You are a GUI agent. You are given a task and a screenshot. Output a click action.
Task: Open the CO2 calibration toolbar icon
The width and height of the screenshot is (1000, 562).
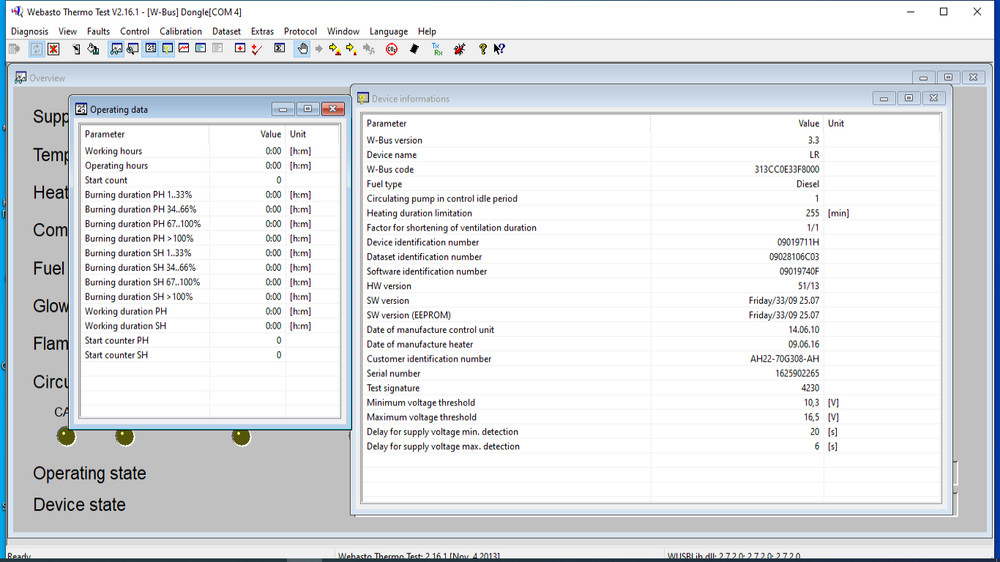point(392,49)
